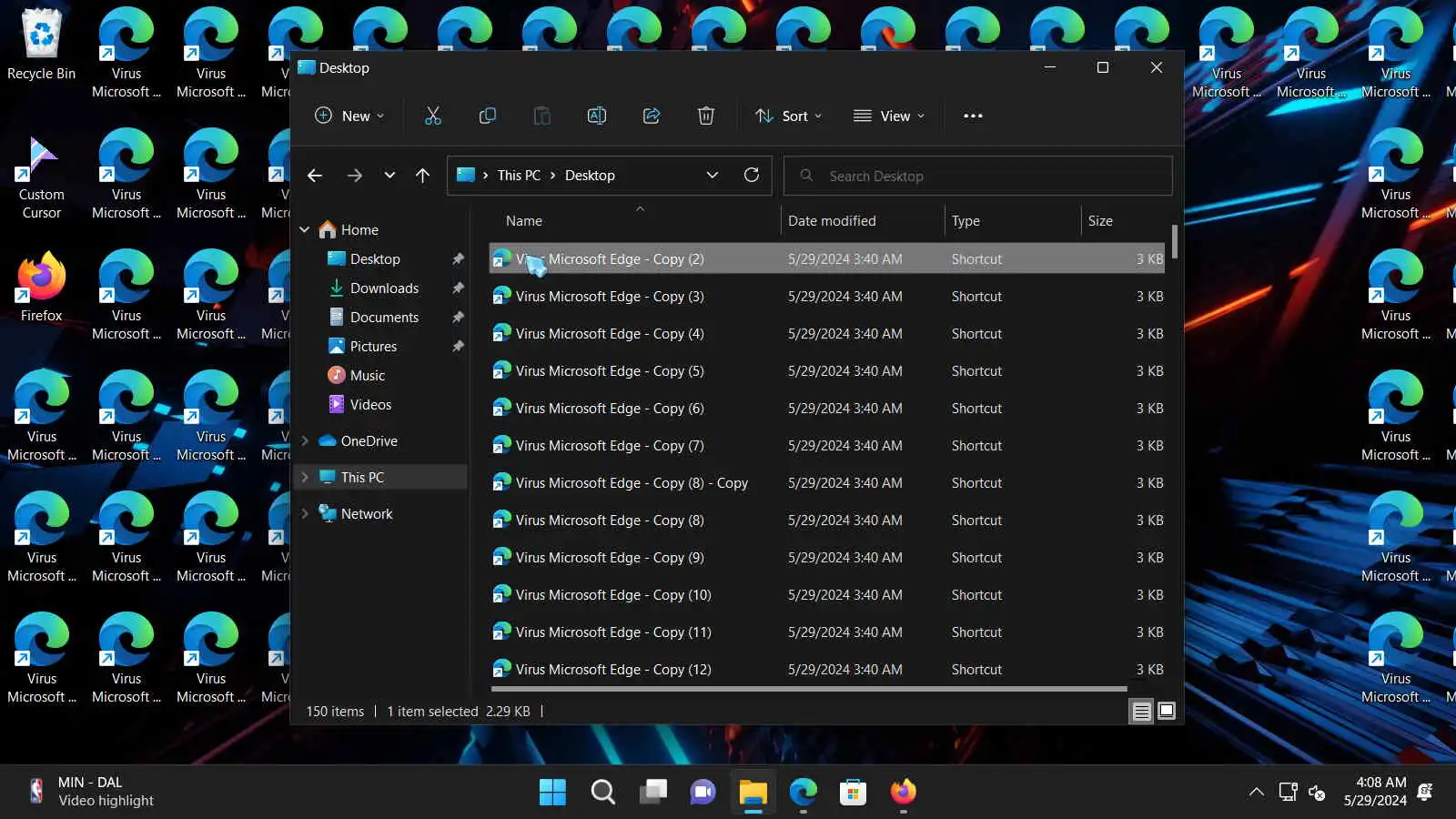
Task: Open the Windows Start menu
Action: coord(552,792)
